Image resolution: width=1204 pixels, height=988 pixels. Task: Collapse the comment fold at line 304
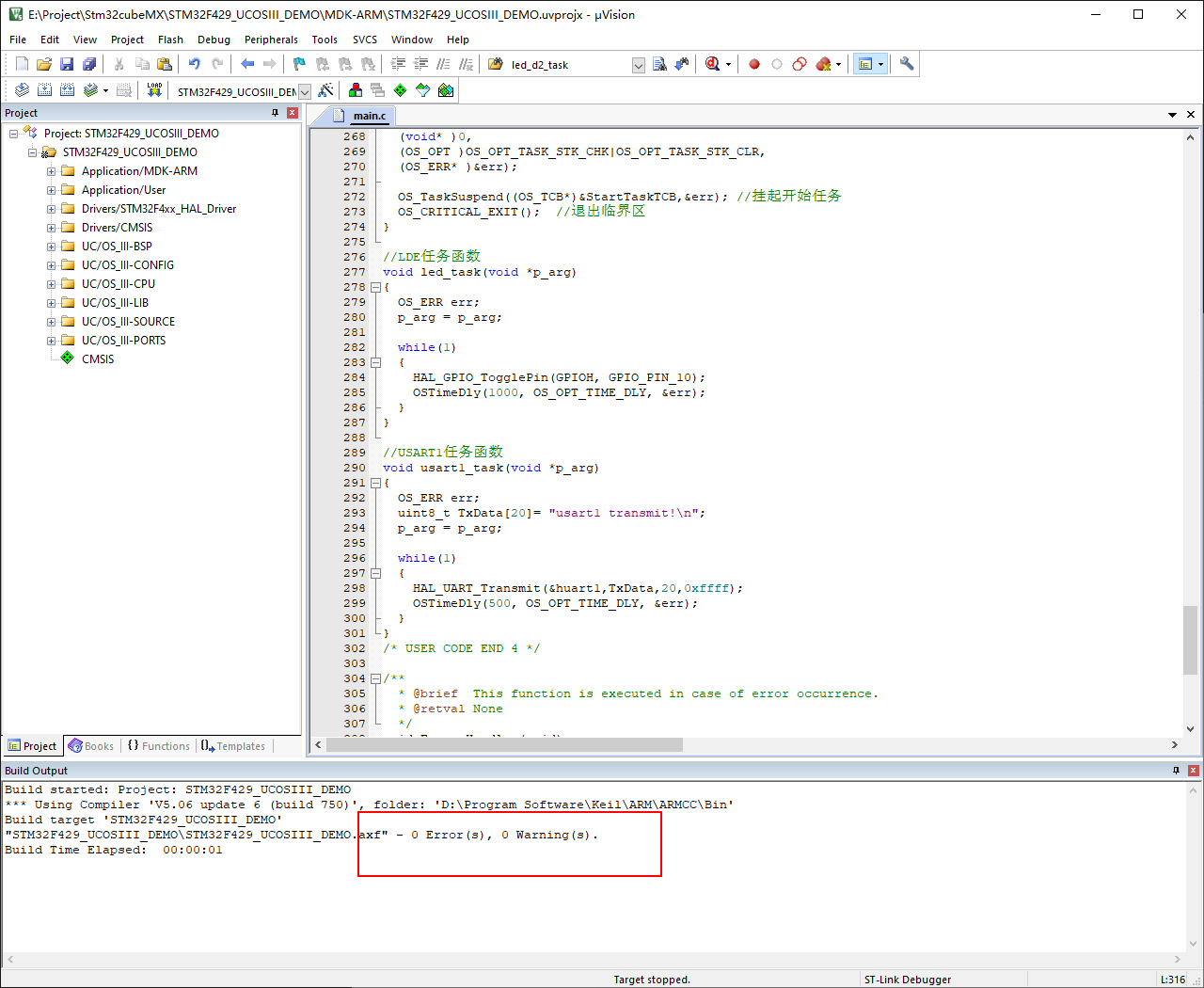tap(375, 678)
